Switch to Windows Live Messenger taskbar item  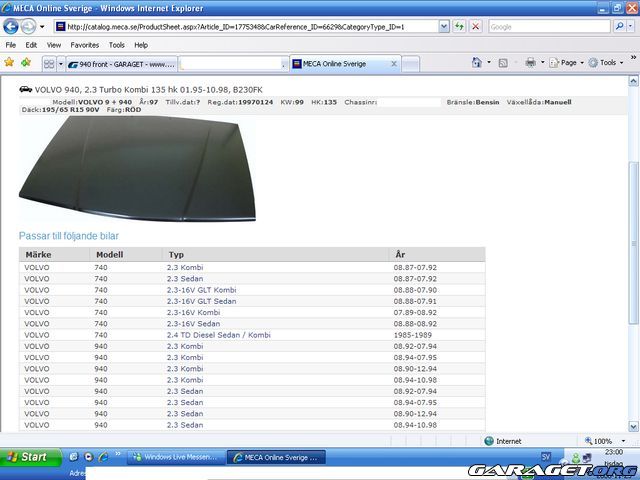(x=175, y=457)
